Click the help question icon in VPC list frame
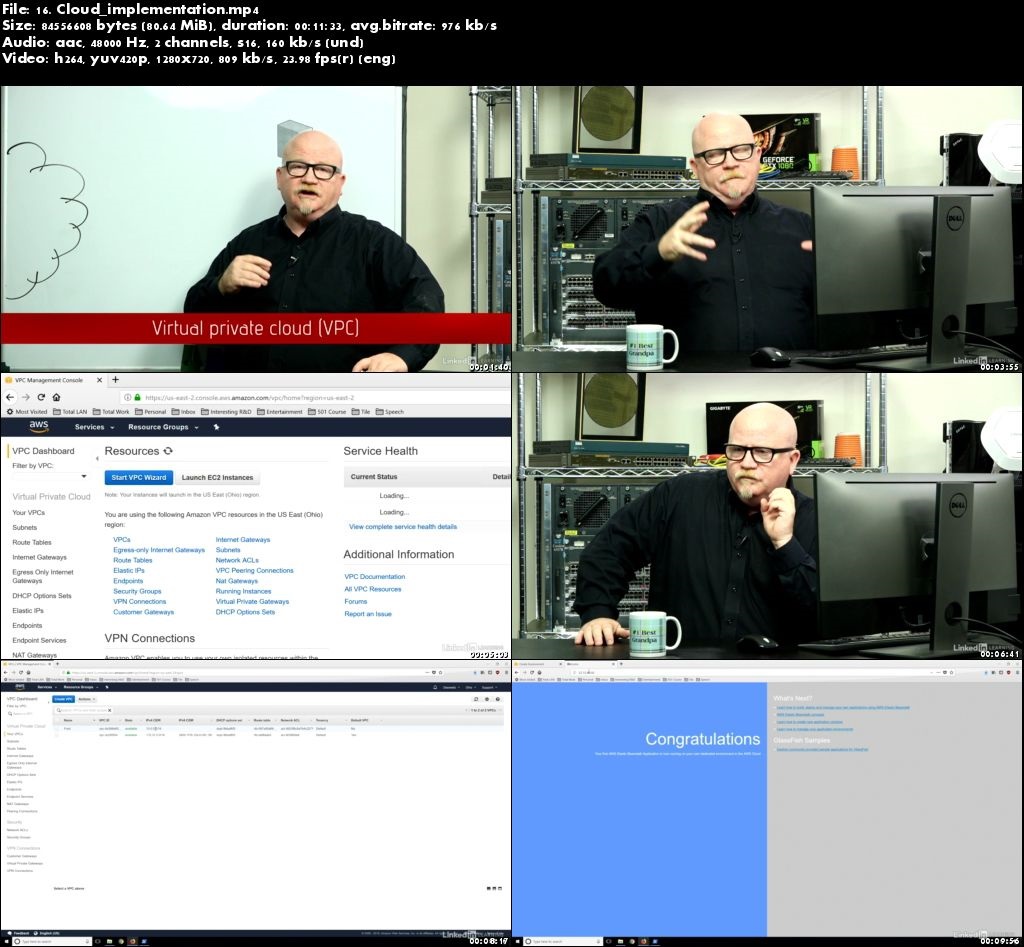This screenshot has height=947, width=1024. coord(498,699)
